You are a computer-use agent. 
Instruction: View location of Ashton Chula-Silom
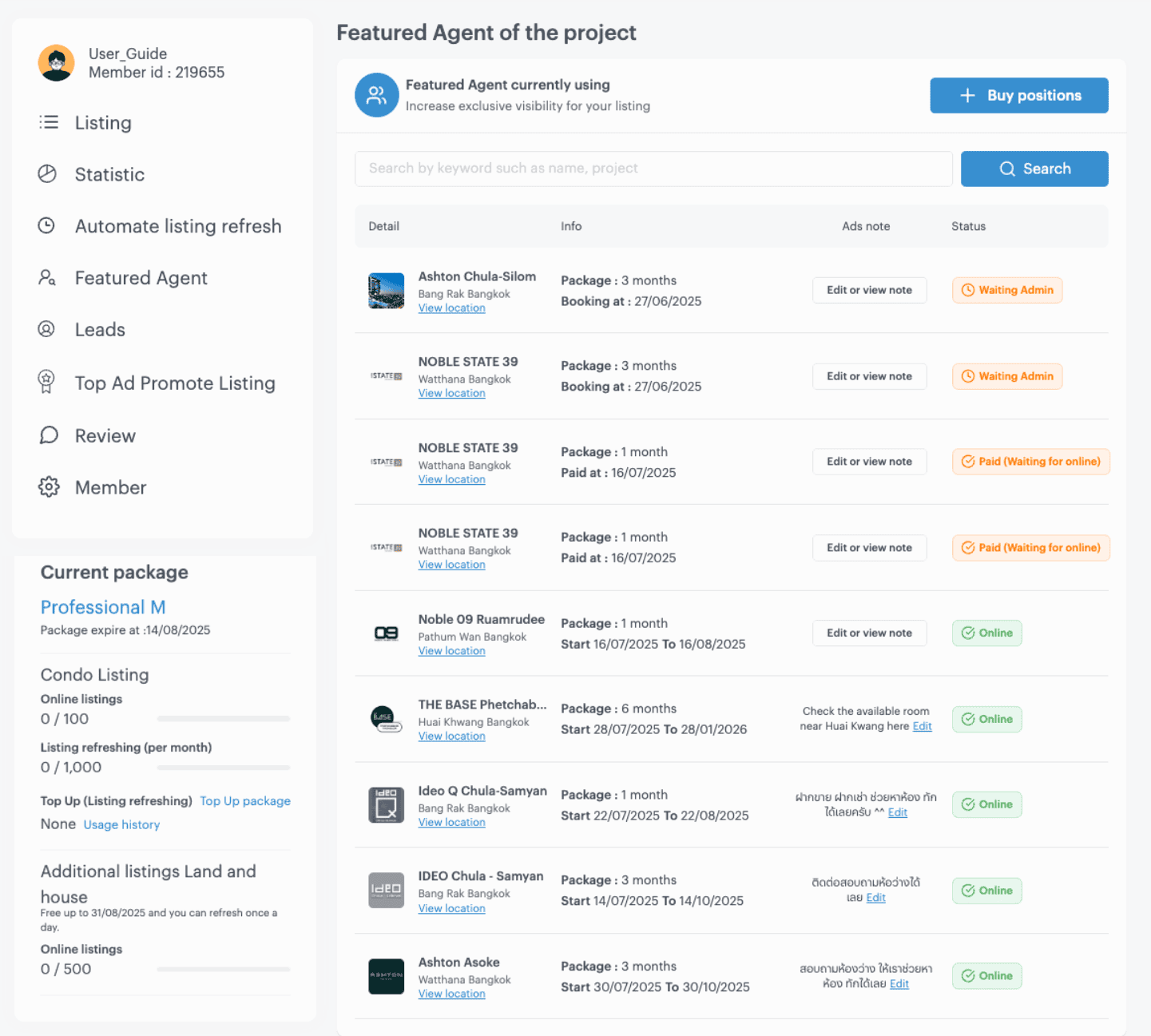click(451, 308)
